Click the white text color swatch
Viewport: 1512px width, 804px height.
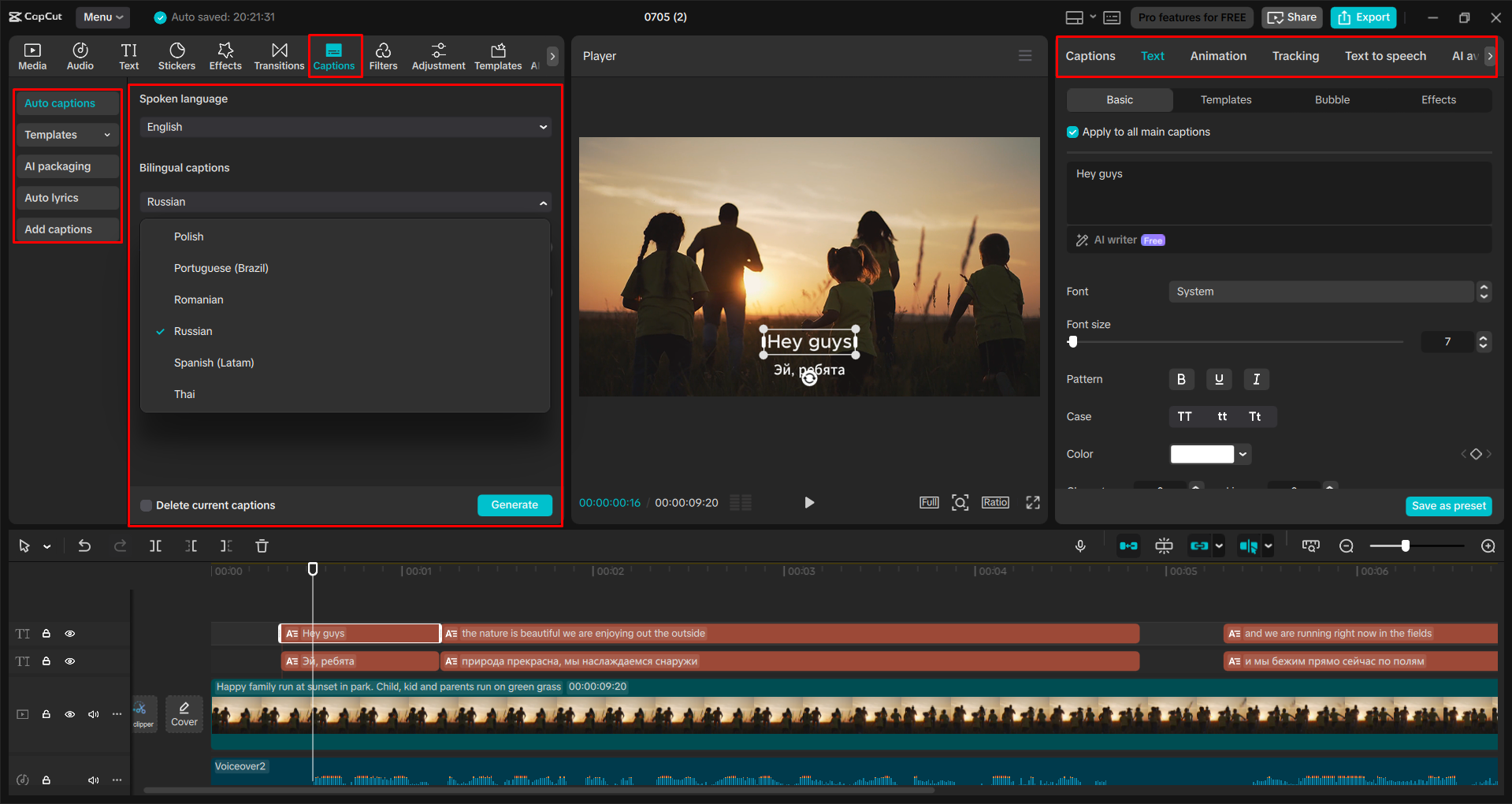1202,454
